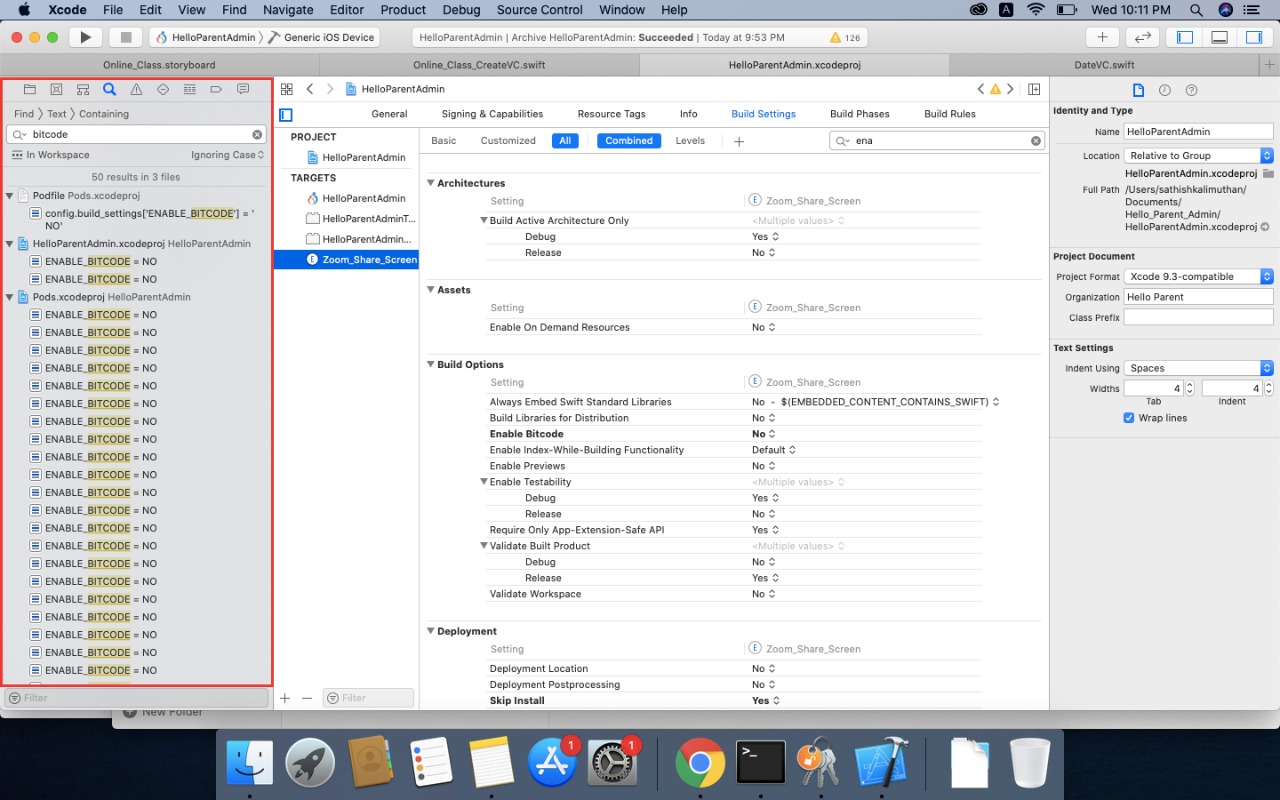
Task: Select the Combined view mode
Action: pyautogui.click(x=629, y=141)
